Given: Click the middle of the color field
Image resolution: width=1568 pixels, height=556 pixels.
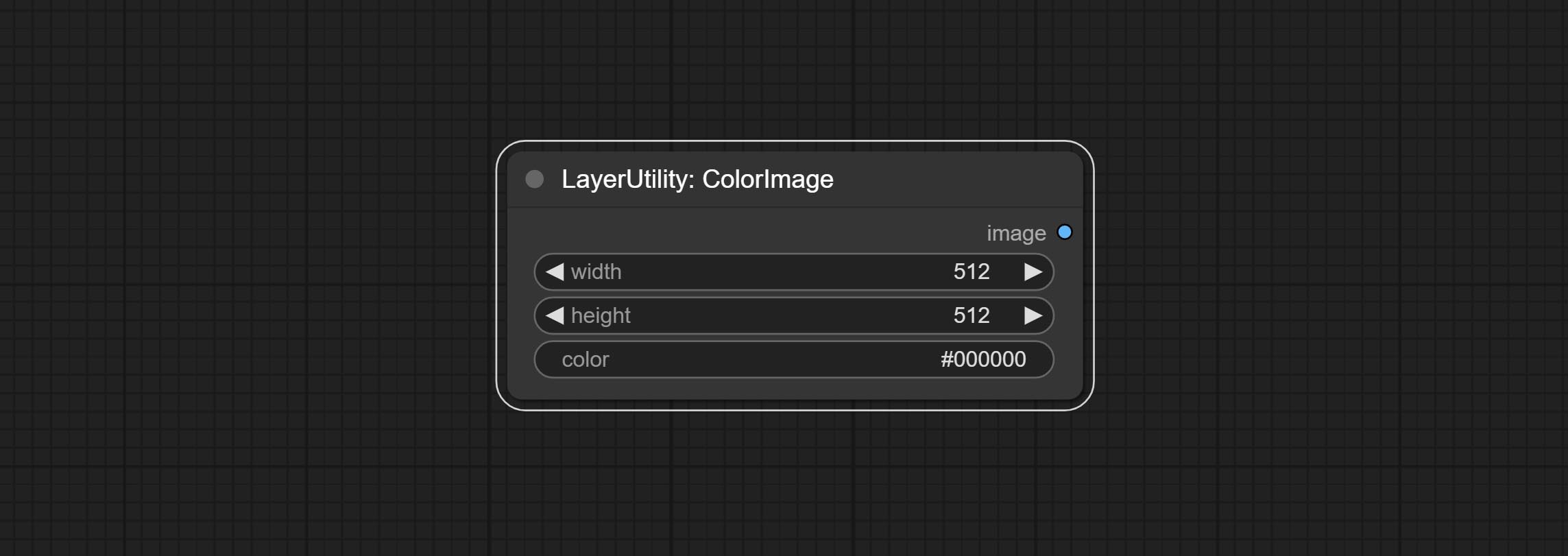Looking at the screenshot, I should click(x=794, y=359).
